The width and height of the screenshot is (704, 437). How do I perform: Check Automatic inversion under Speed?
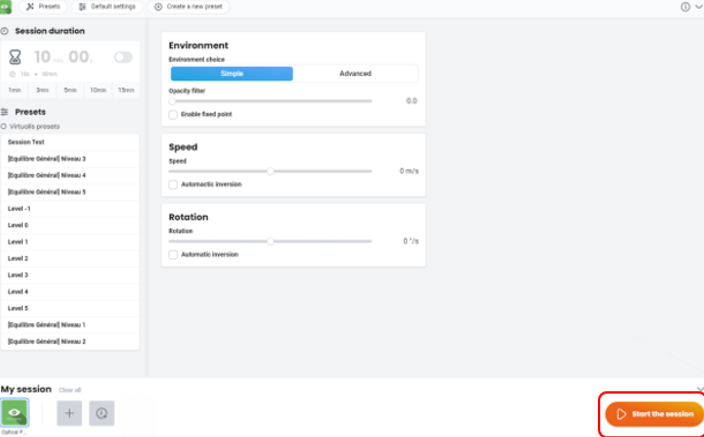point(174,184)
